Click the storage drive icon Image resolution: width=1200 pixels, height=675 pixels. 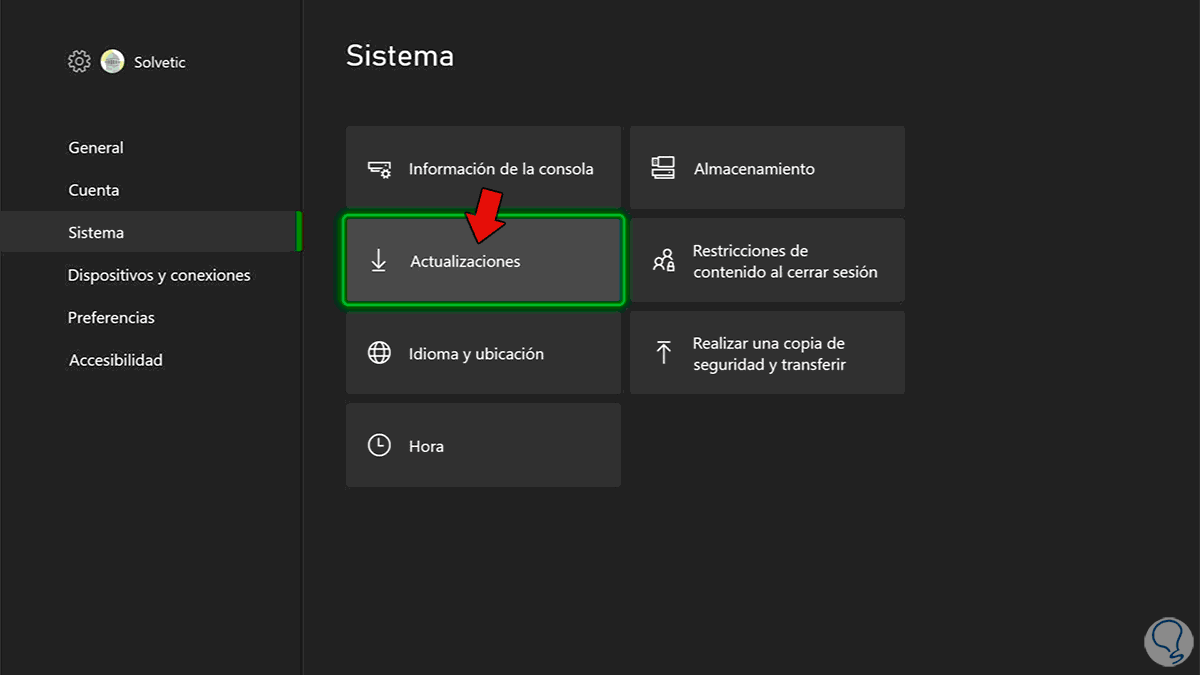tap(663, 168)
